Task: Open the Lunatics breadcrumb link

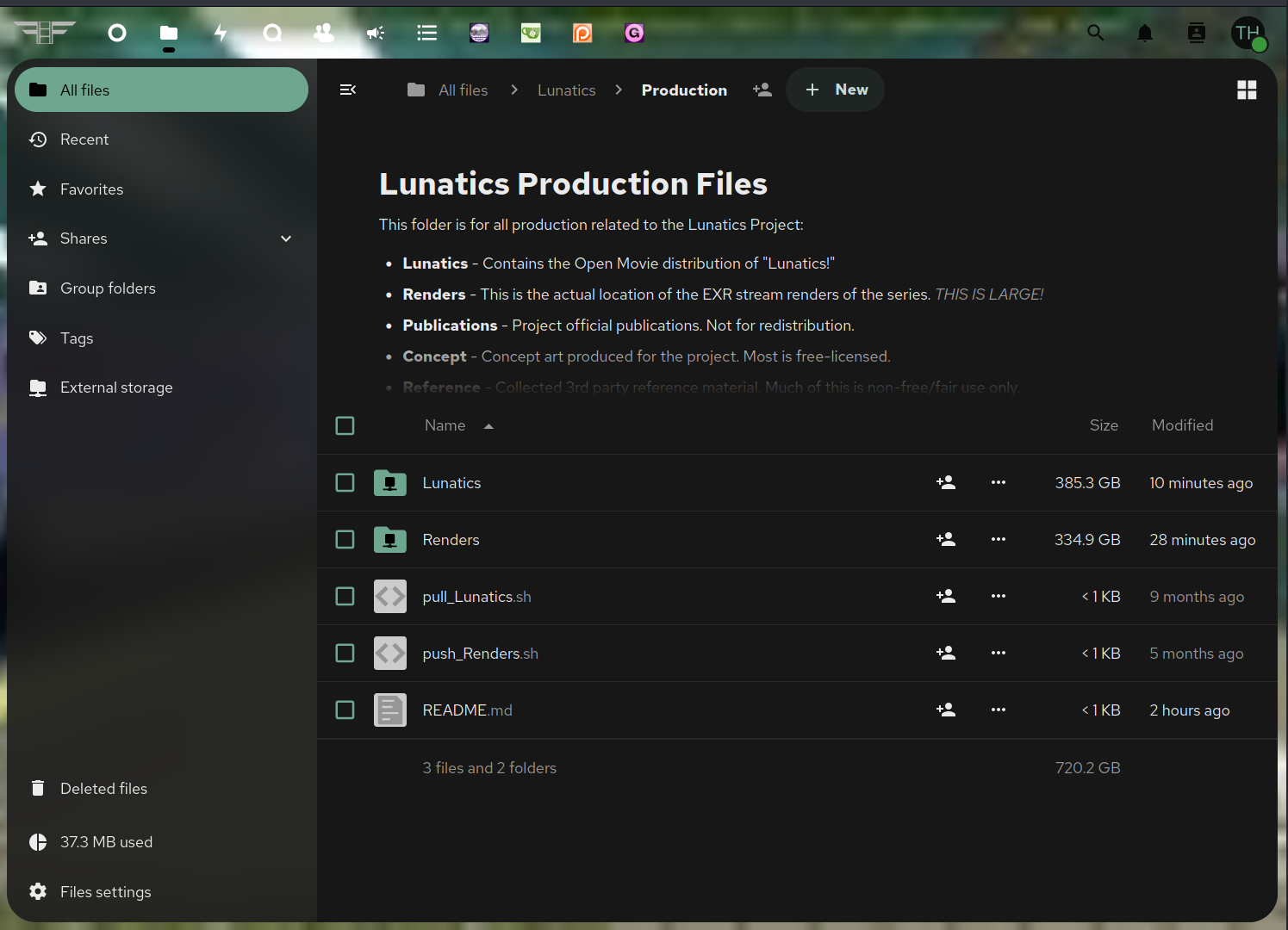Action: pos(566,90)
